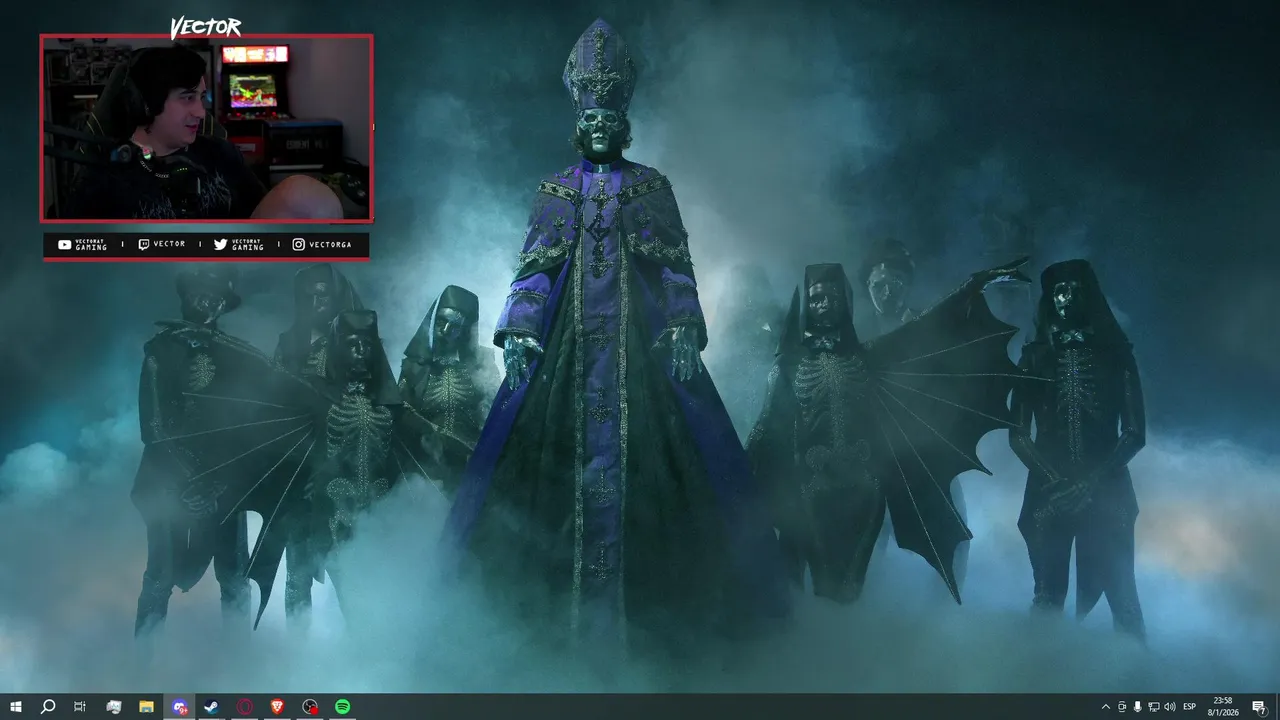
Task: Open the recording app with red dot
Action: (x=310, y=707)
